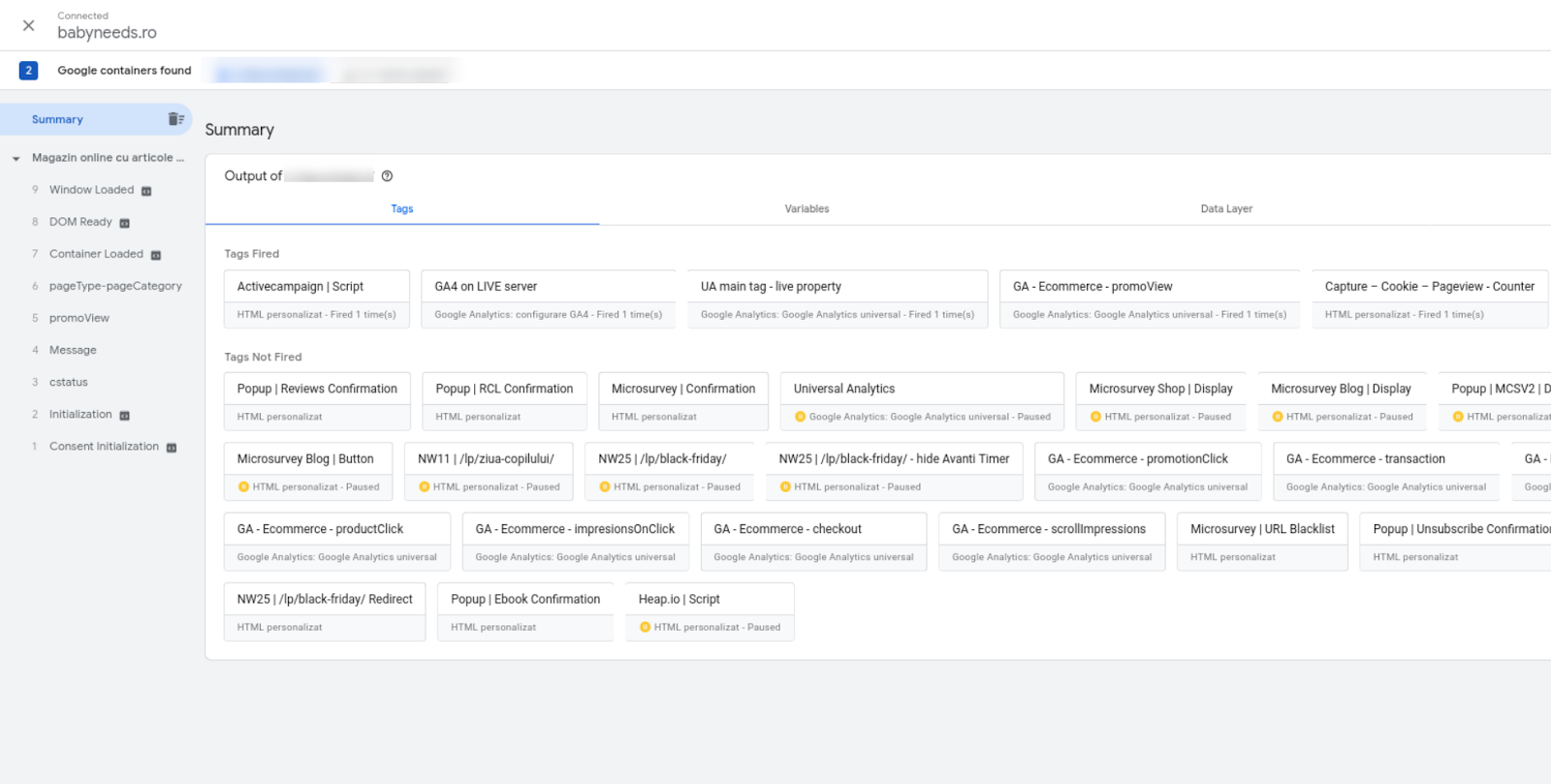Switch to the Tags tab
This screenshot has height=784, width=1551.
point(402,208)
